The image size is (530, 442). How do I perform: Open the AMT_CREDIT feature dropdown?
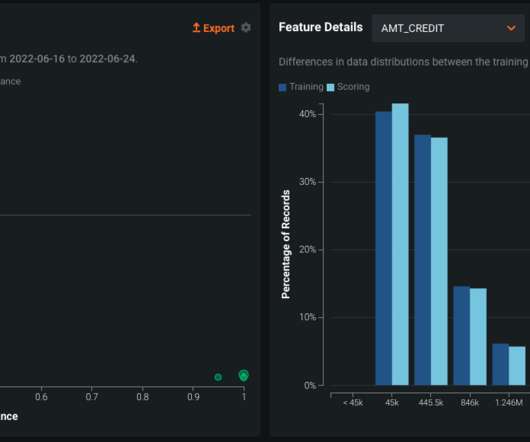click(x=448, y=28)
